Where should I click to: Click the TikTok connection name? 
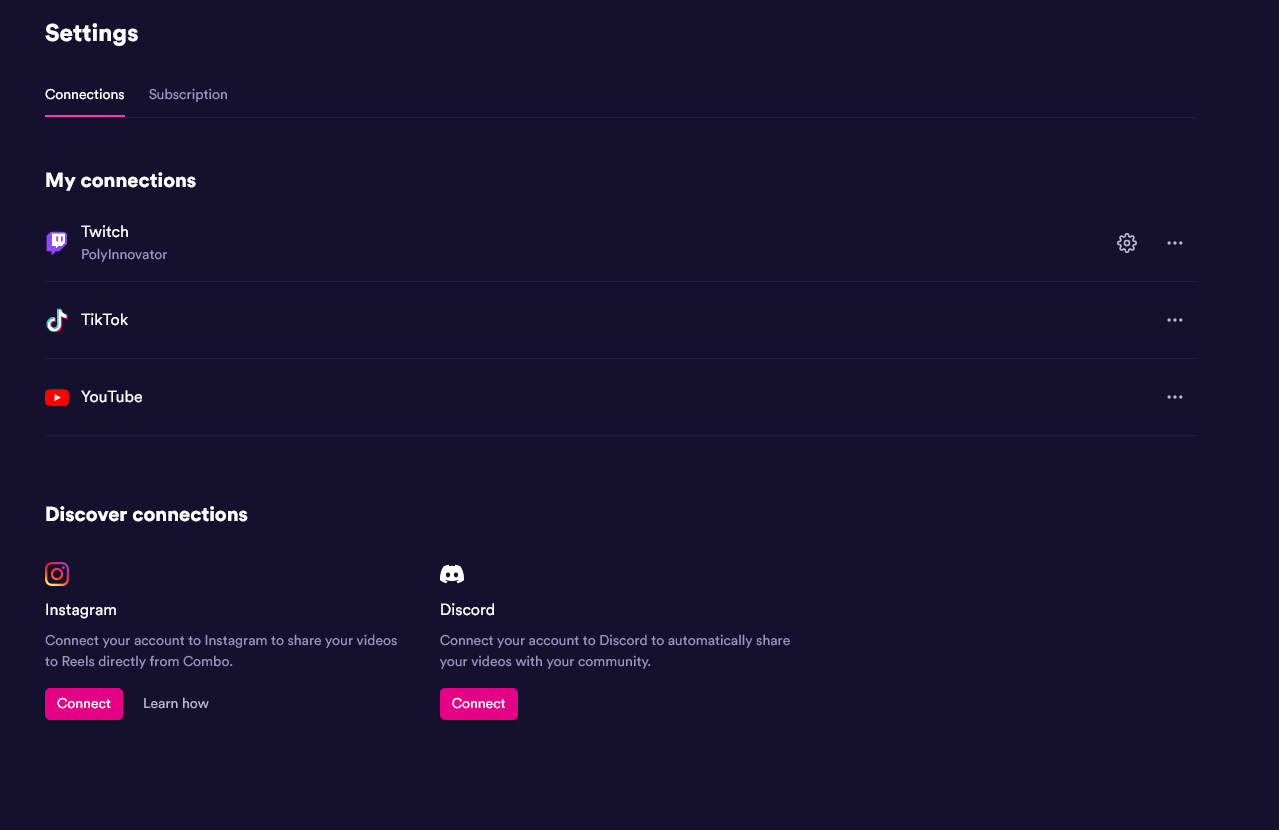105,320
